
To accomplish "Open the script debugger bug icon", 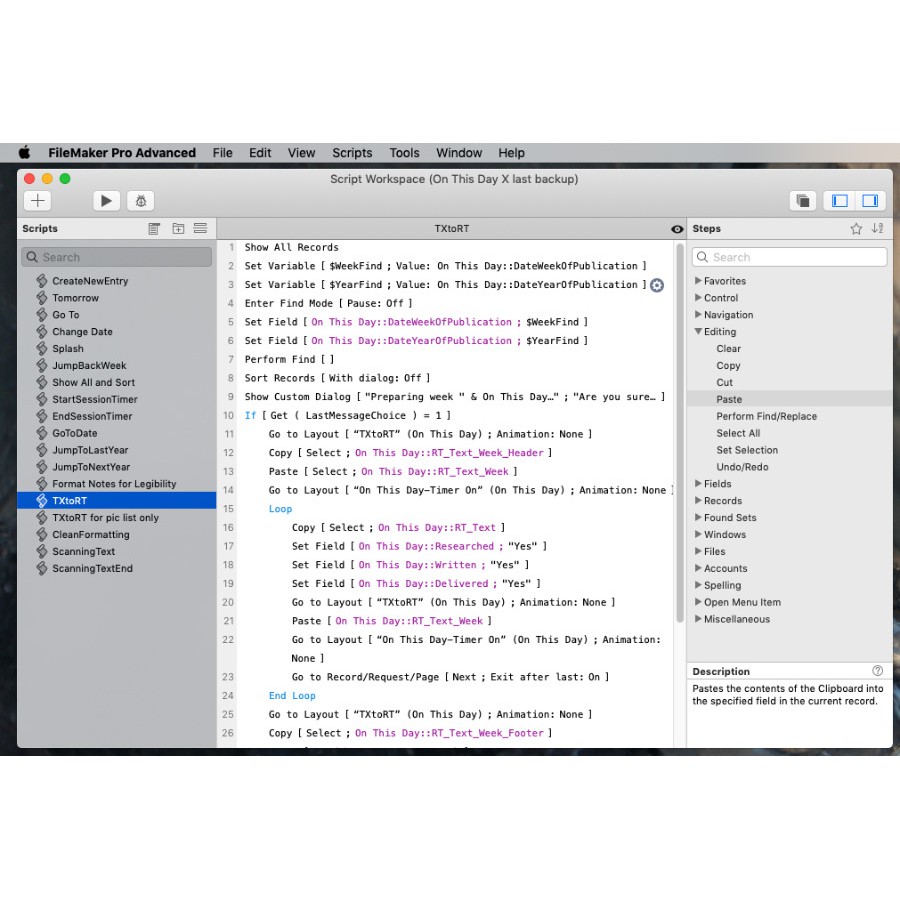I will 141,201.
